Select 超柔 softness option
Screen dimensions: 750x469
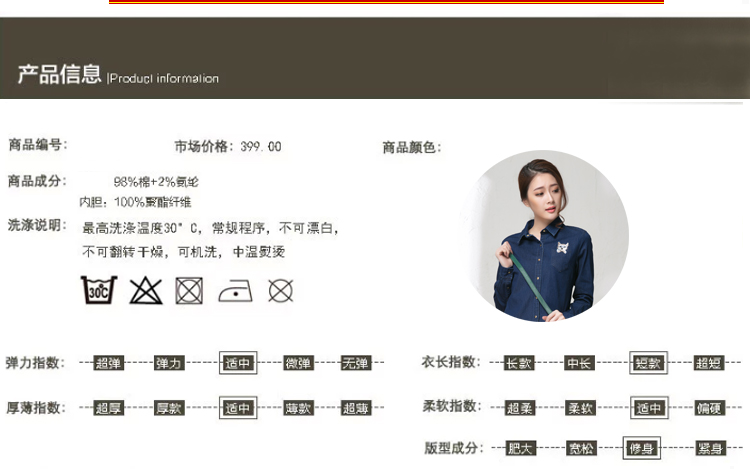[x=520, y=408]
